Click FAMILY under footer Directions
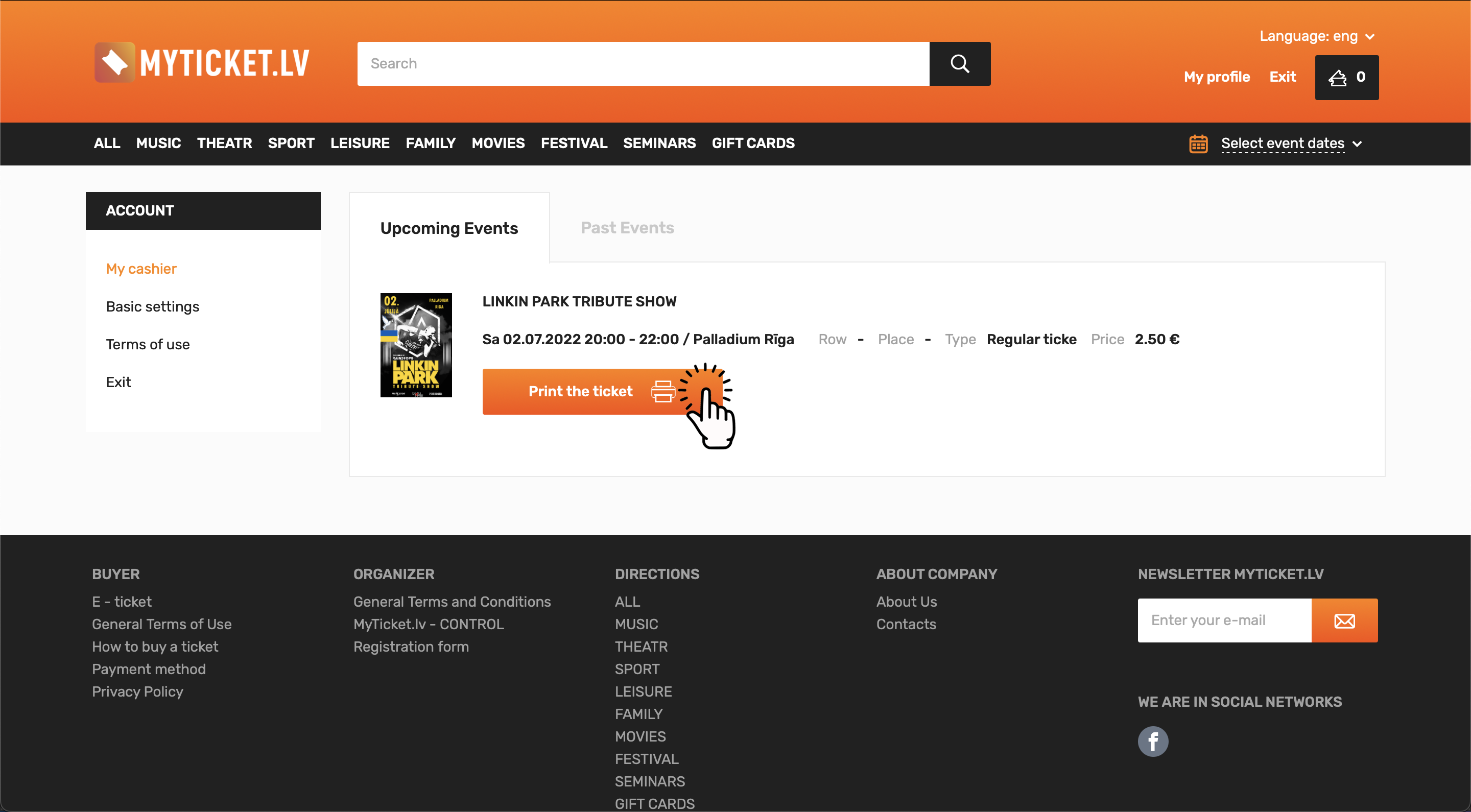1471x812 pixels. 638,714
